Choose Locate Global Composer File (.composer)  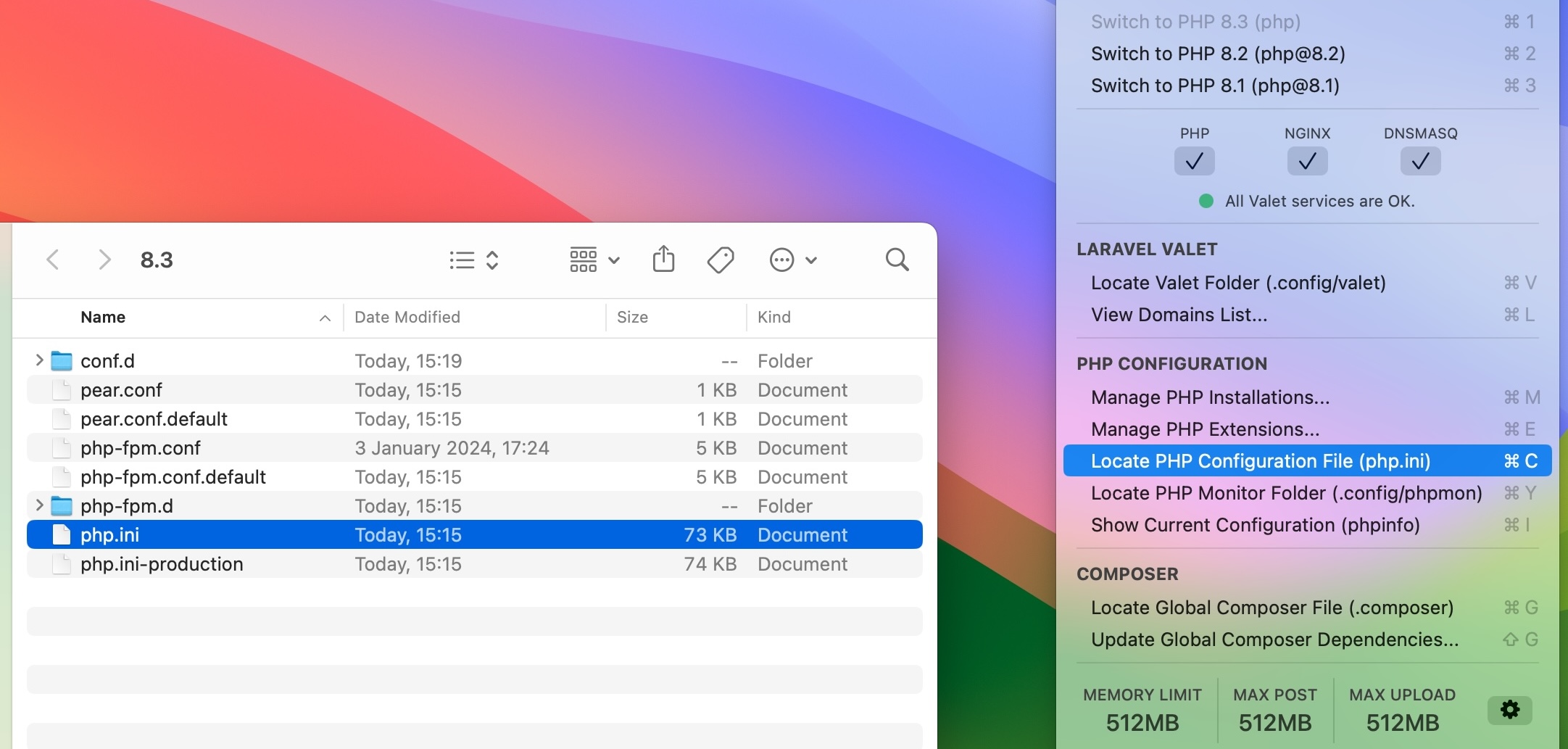click(x=1307, y=608)
